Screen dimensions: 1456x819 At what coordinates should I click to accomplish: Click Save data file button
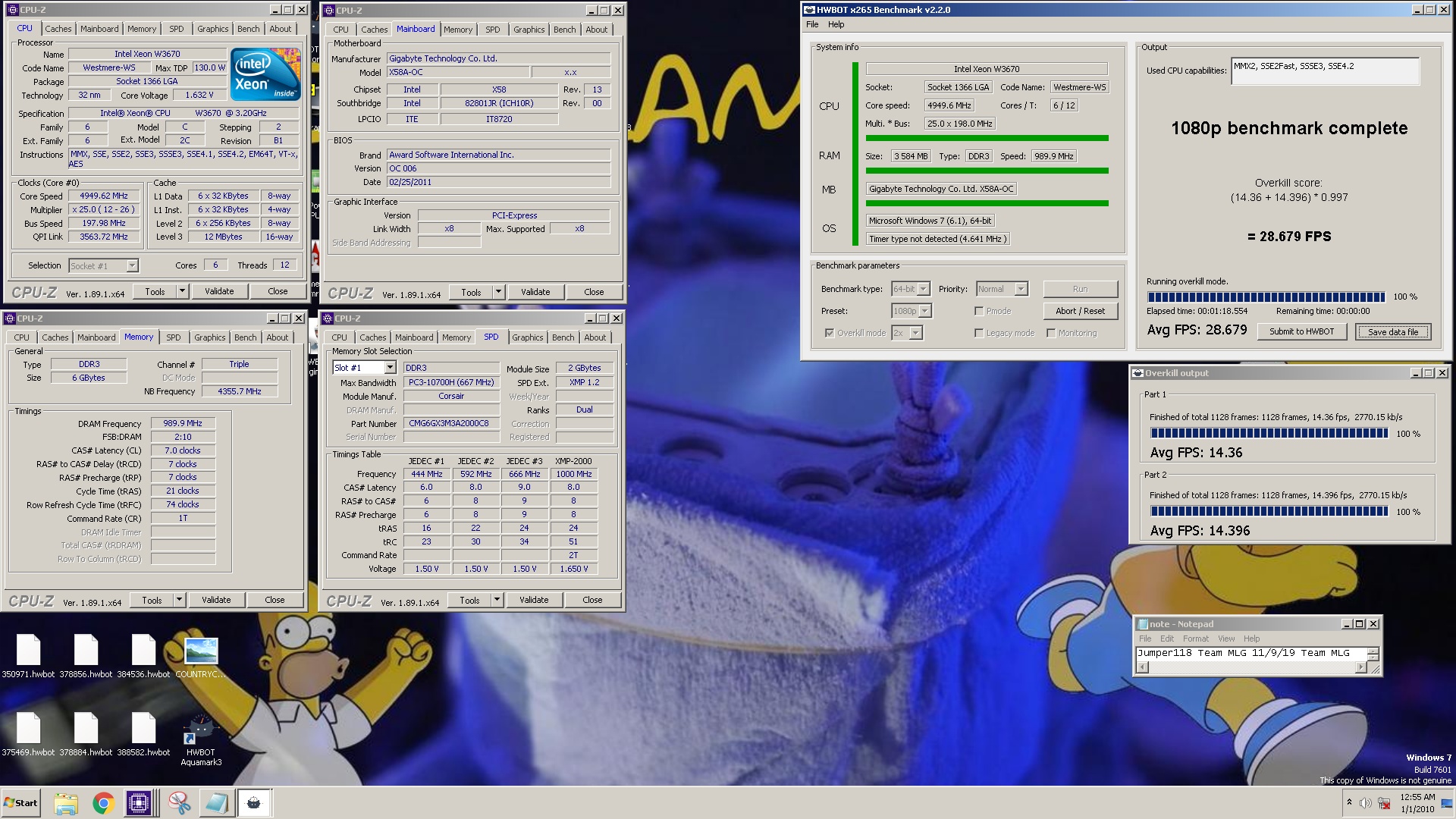[x=1392, y=332]
